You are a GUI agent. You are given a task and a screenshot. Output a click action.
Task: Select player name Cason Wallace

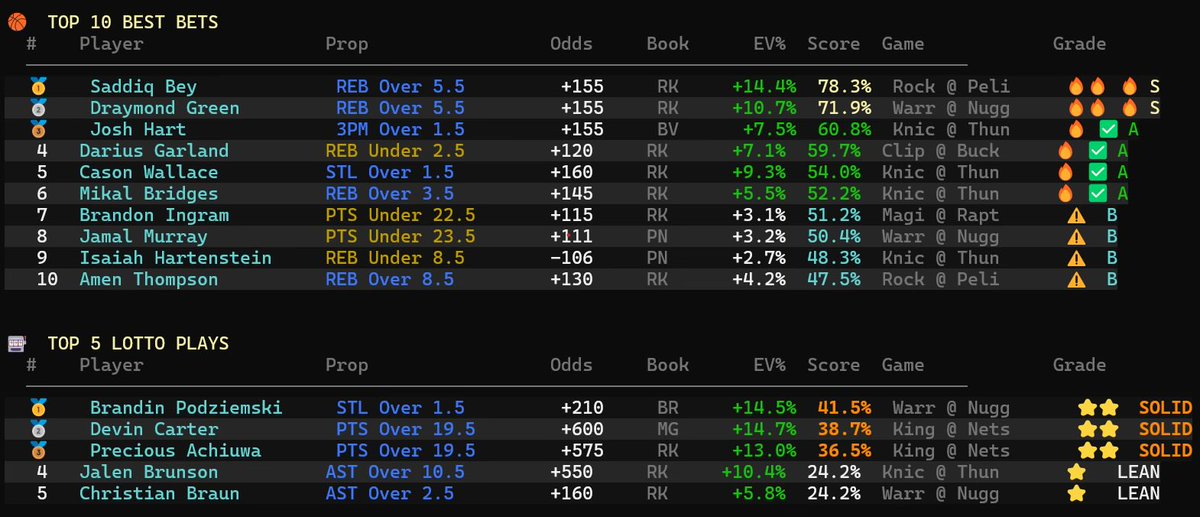pyautogui.click(x=148, y=172)
